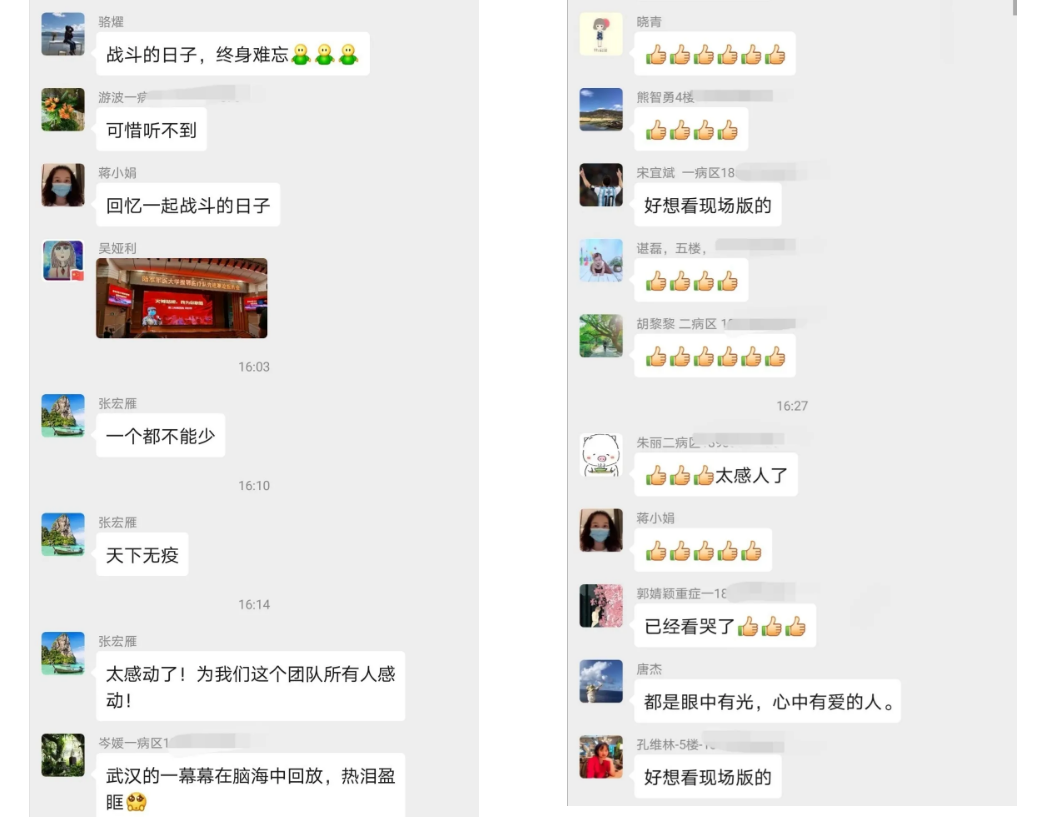1045x818 pixels.
Task: Click the name label 胡黎黎 二病区
Action: pyautogui.click(x=676, y=324)
